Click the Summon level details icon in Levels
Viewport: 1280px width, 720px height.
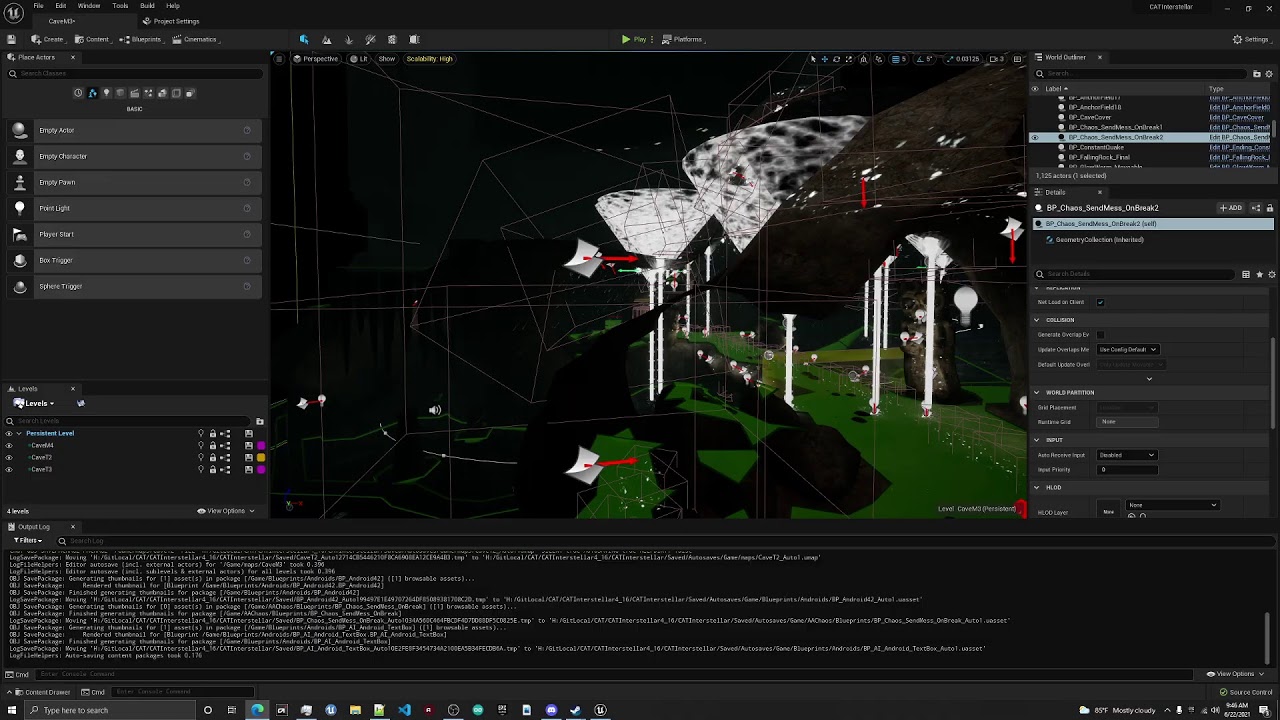point(81,403)
